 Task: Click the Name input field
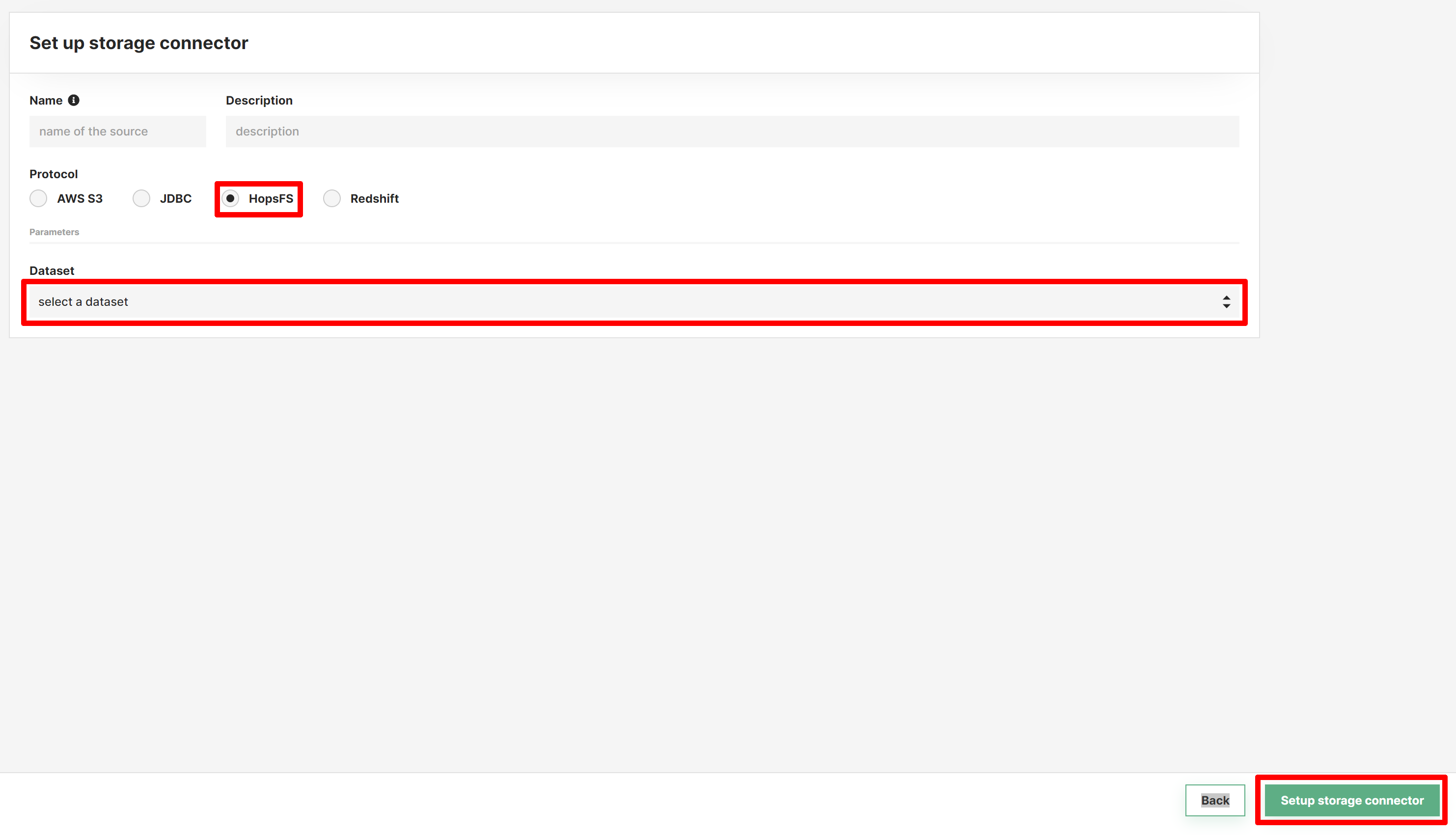117,131
